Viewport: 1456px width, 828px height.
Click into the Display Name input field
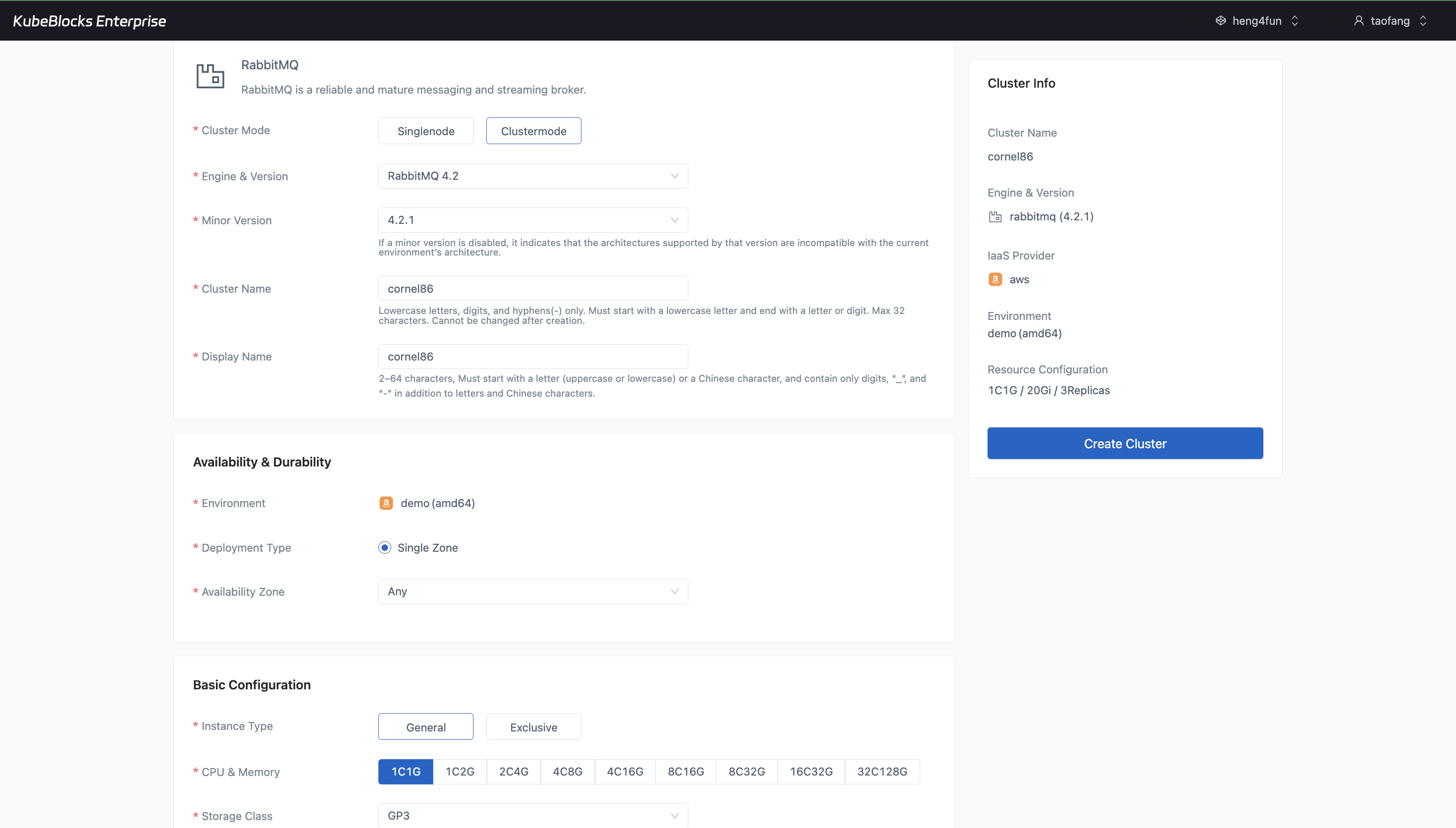533,357
